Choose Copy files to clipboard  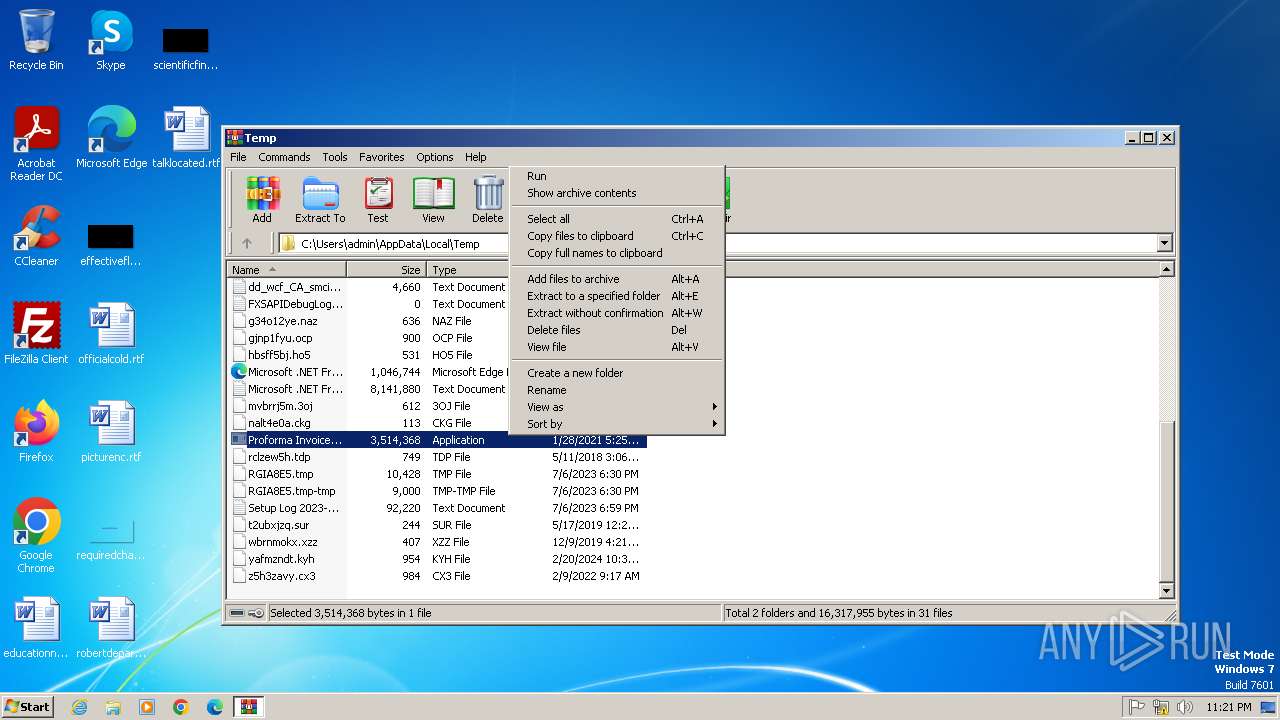click(617, 236)
